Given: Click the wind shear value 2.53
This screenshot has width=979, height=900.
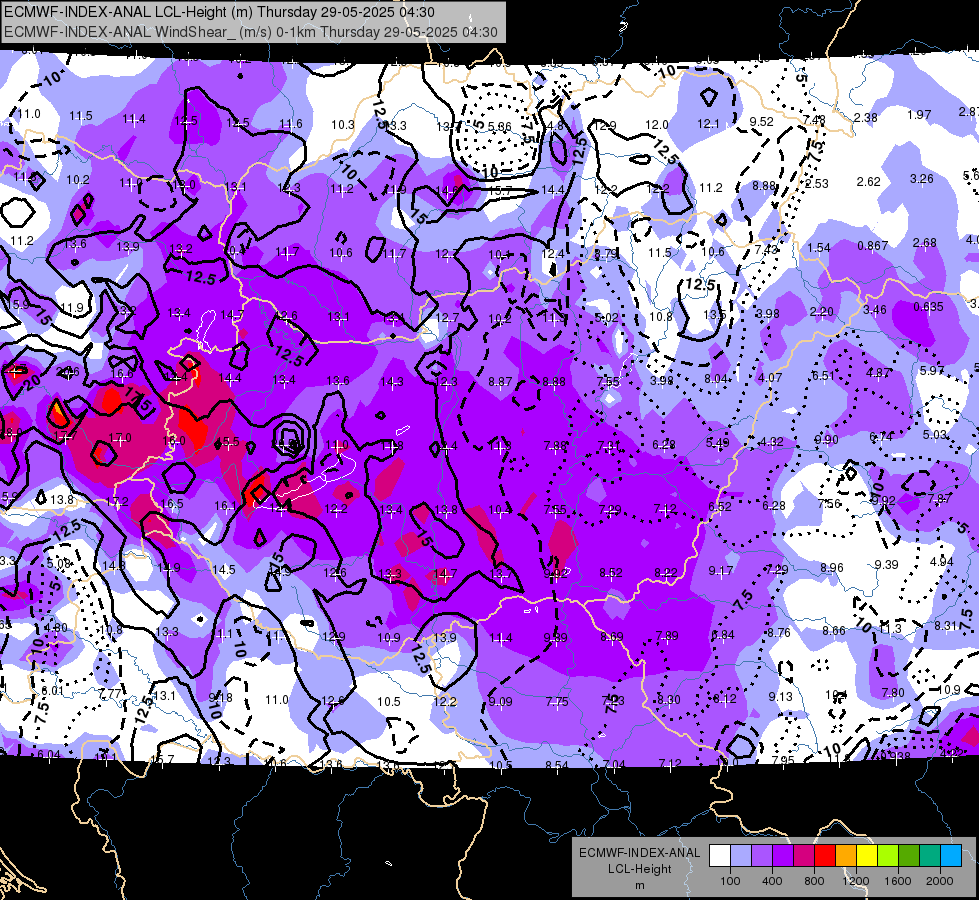Looking at the screenshot, I should point(817,184).
